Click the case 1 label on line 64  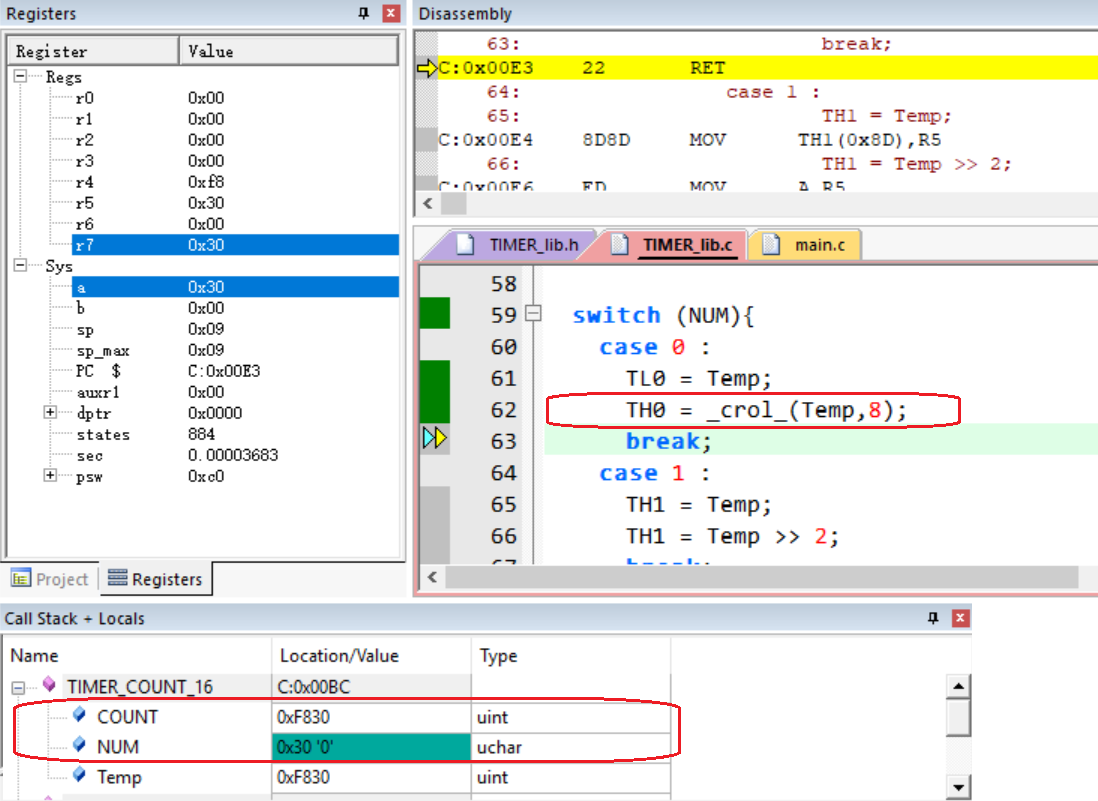pyautogui.click(x=654, y=473)
